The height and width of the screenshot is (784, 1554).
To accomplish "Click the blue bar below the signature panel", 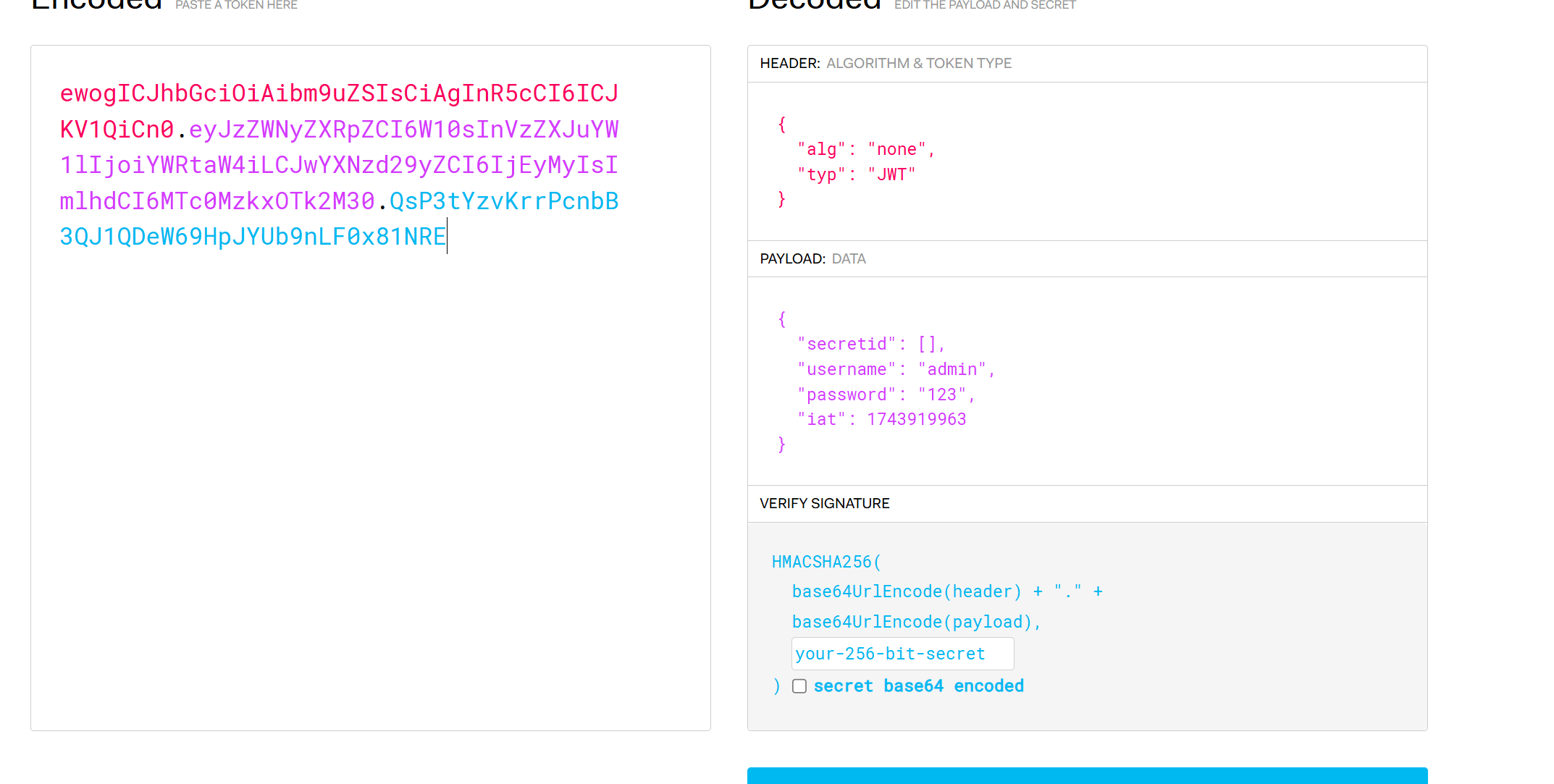I will coord(1086,775).
